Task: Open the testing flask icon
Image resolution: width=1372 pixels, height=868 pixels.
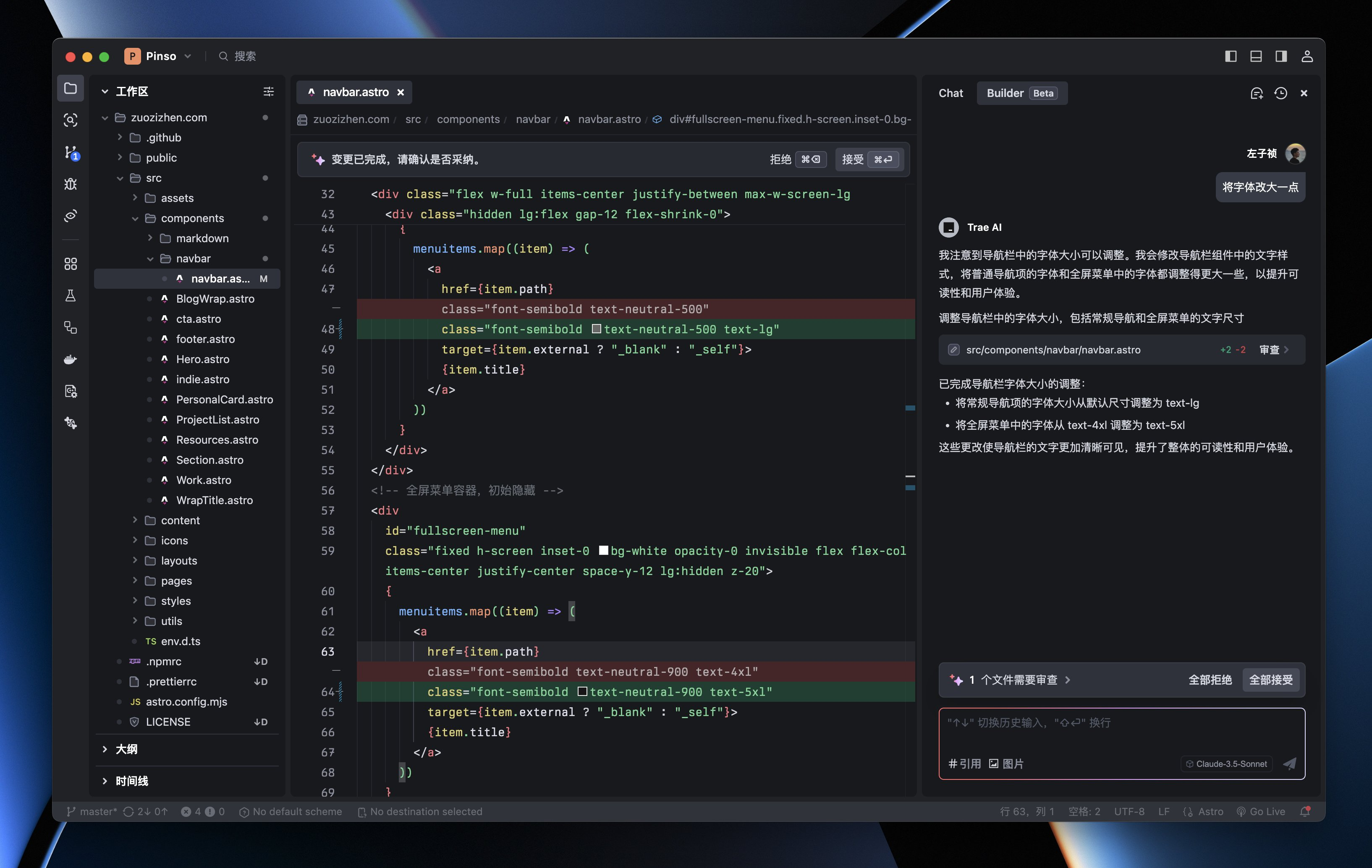Action: tap(71, 295)
